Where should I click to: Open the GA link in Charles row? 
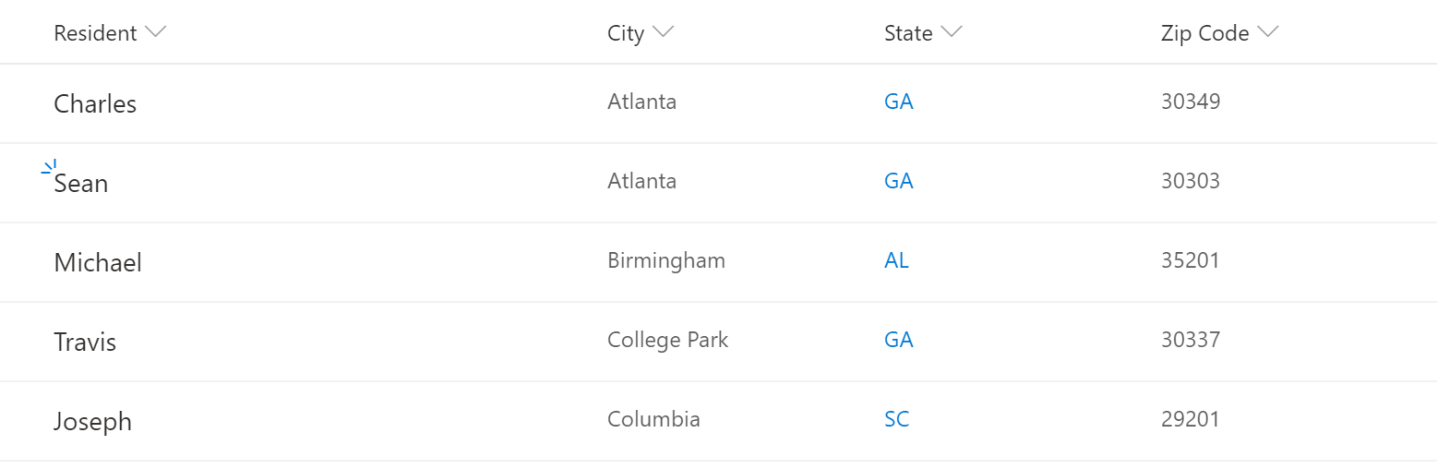pos(899,102)
